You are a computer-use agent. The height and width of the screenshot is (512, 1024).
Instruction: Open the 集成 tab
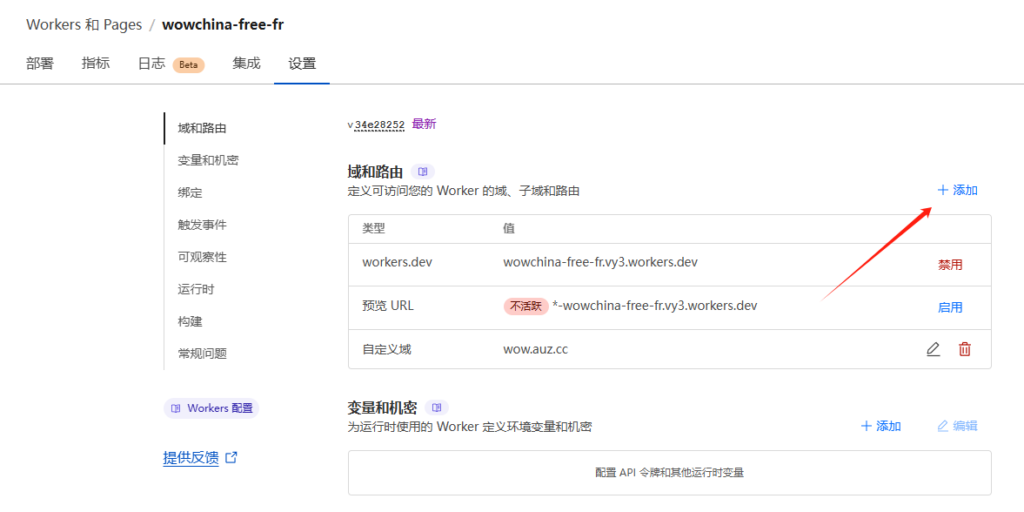(246, 63)
